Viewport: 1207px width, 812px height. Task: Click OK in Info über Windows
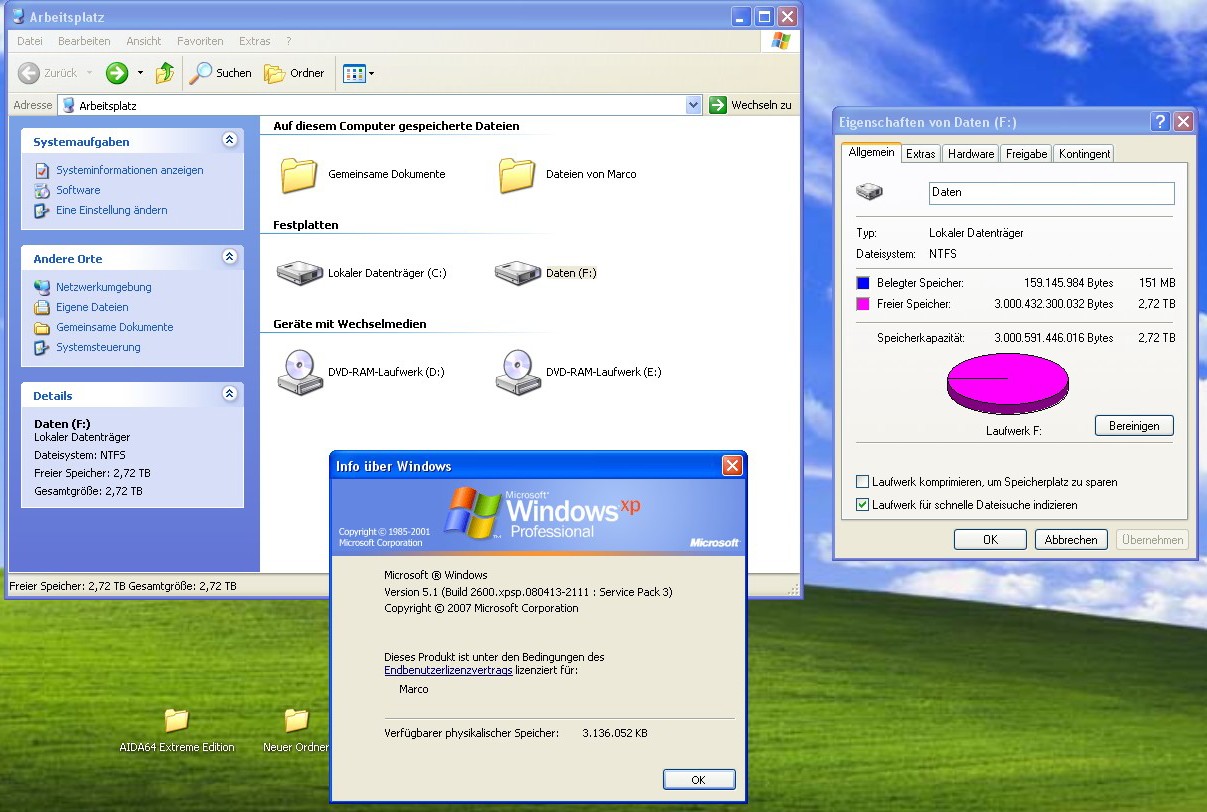click(x=698, y=780)
